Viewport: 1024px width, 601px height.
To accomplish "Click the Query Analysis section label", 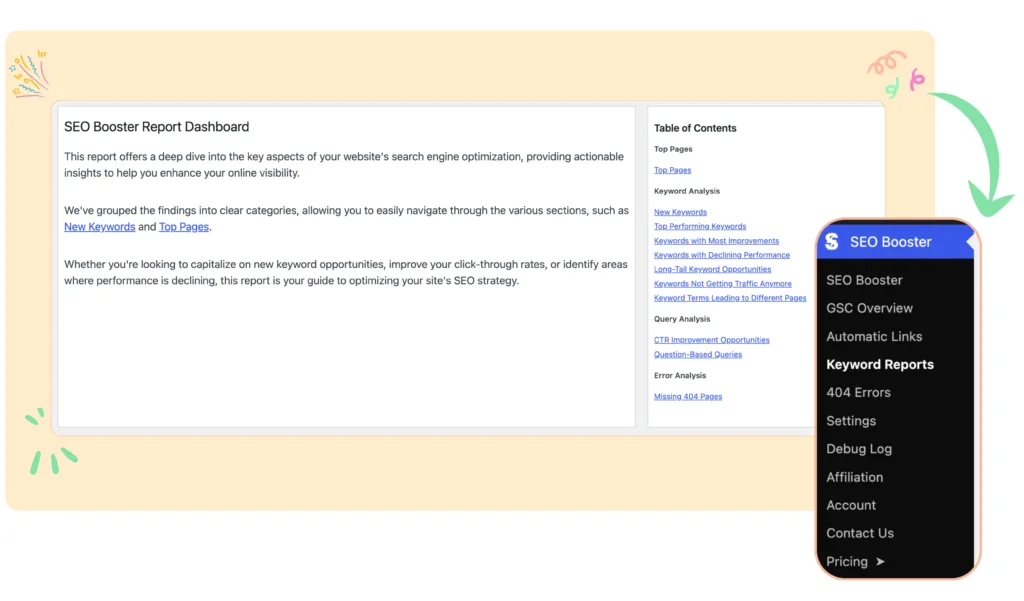I will tap(682, 319).
